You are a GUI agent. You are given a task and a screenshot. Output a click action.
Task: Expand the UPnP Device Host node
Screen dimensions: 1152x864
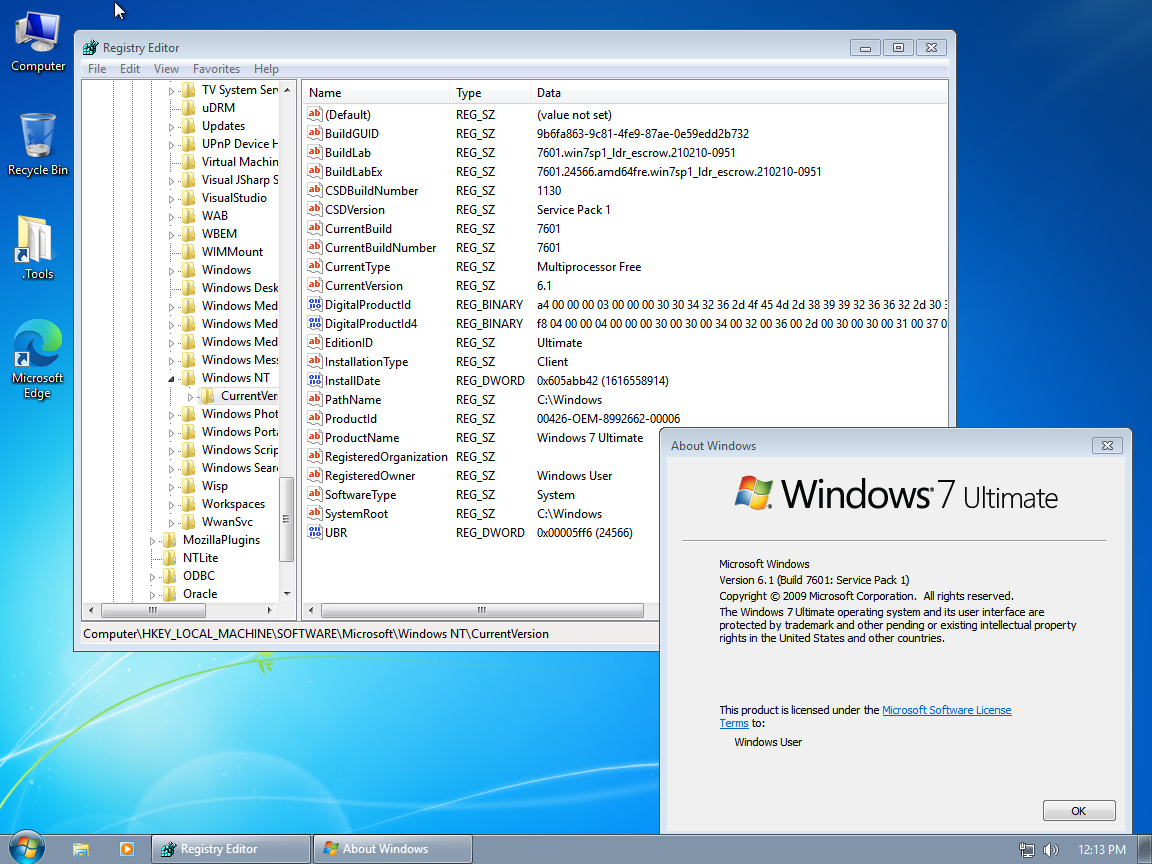click(171, 145)
